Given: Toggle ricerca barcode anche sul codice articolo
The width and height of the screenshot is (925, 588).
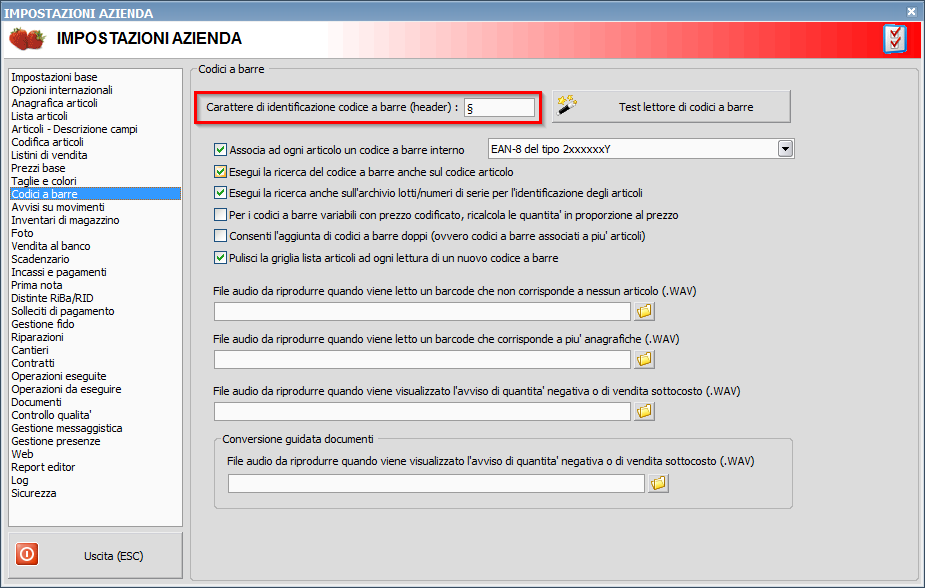Looking at the screenshot, I should pyautogui.click(x=220, y=172).
